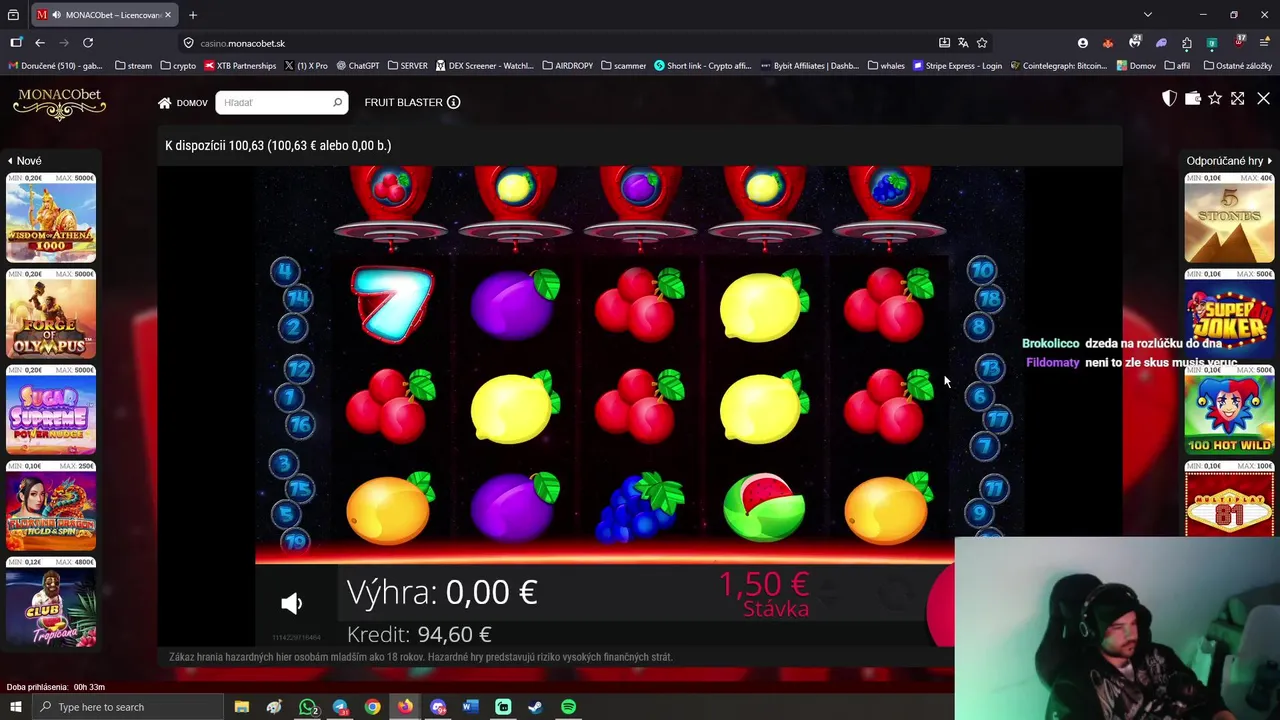Open the Wisdom of Athena 1000 game
The width and height of the screenshot is (1280, 720).
[x=51, y=218]
